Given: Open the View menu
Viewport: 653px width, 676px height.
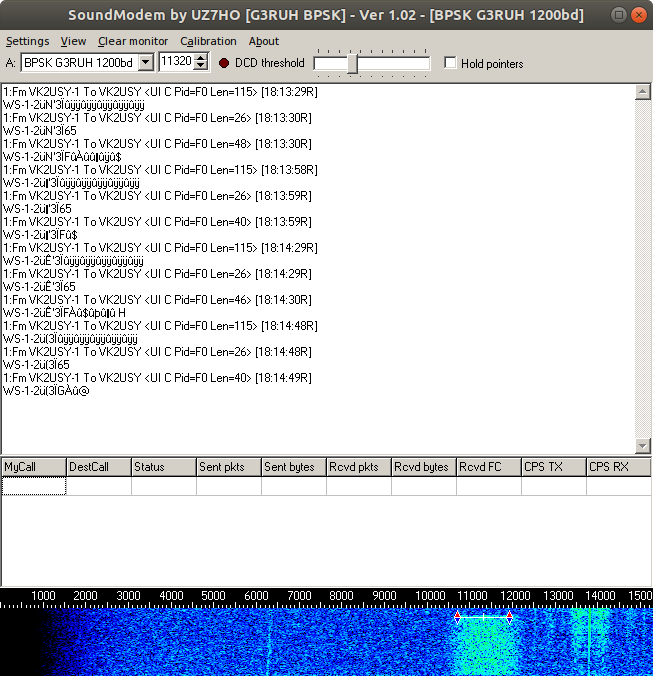Looking at the screenshot, I should pyautogui.click(x=73, y=41).
